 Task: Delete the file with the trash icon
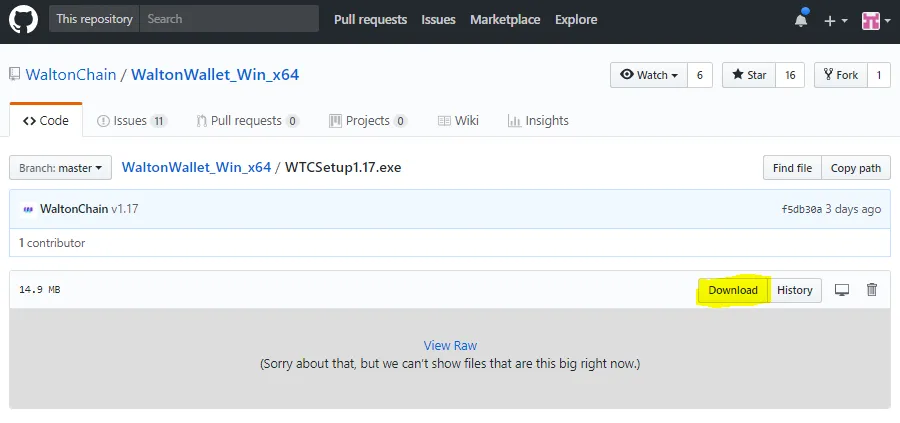tap(872, 289)
